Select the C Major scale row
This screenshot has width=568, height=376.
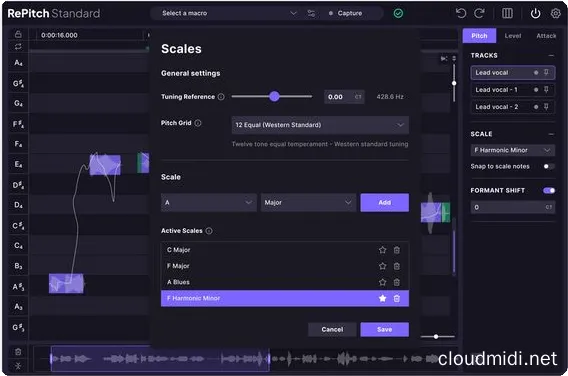point(285,250)
